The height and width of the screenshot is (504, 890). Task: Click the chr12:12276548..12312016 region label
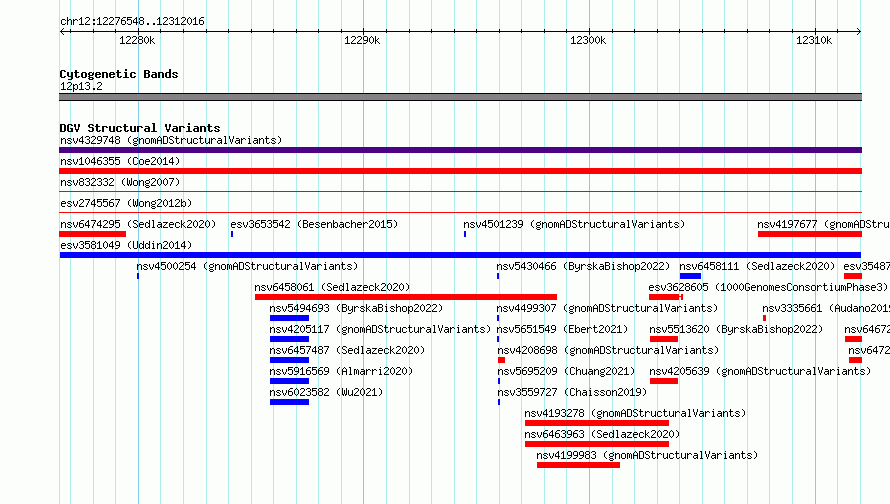click(132, 21)
